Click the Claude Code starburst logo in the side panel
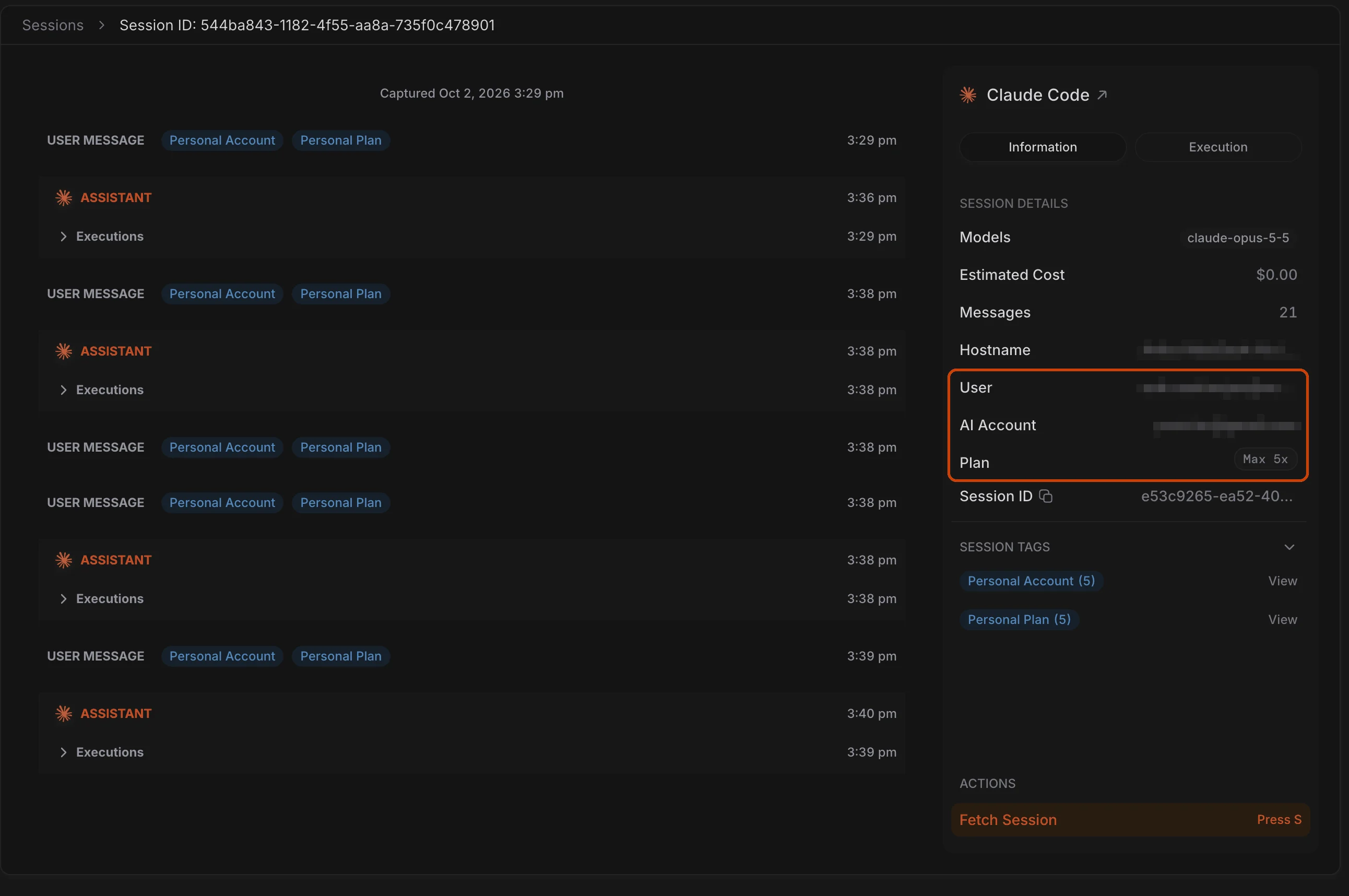Screen dimensions: 1349x896 click(968, 95)
